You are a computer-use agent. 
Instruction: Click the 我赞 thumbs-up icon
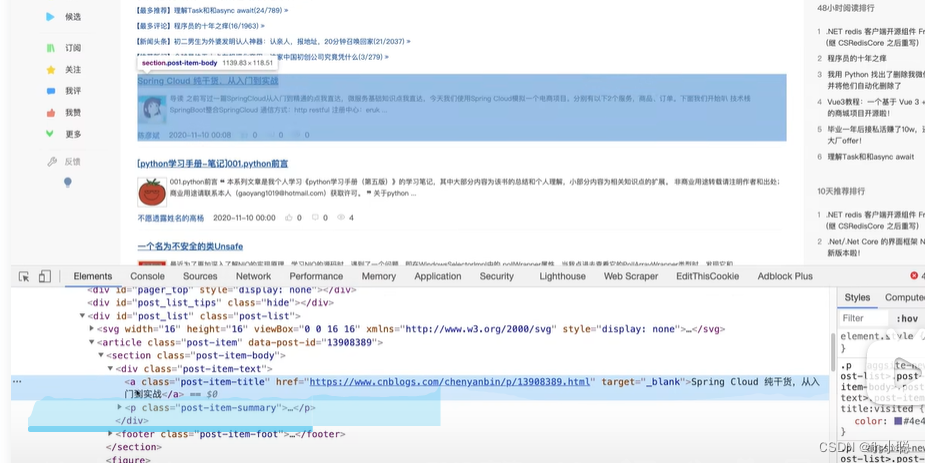51,112
